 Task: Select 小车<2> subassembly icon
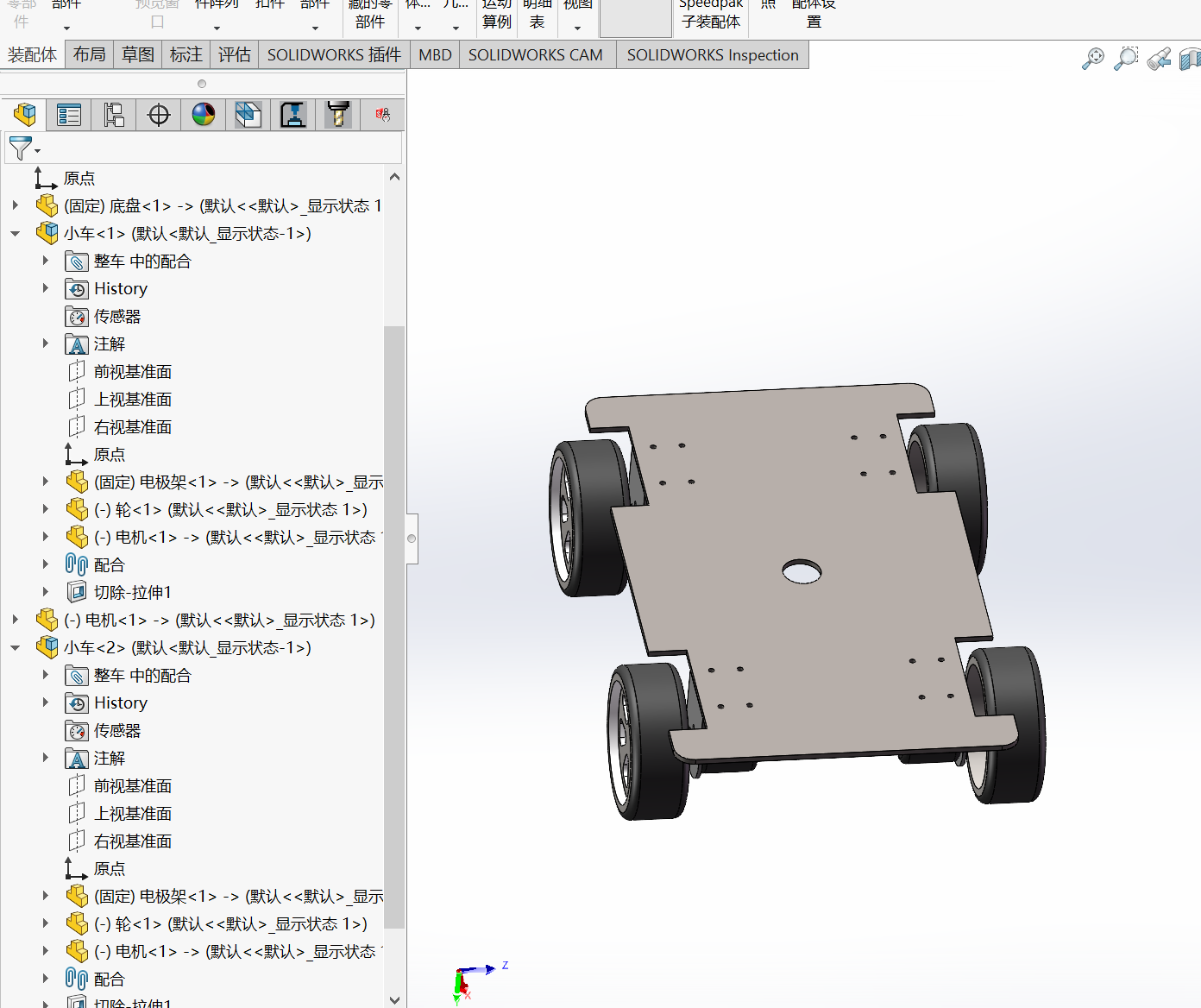click(x=47, y=647)
